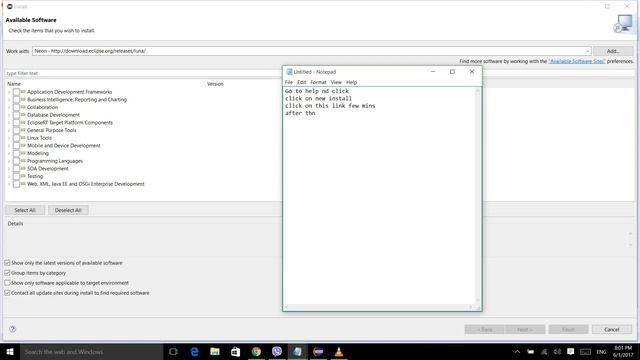
Task: Click the Eclipse Install window icon
Action: tap(10, 7)
